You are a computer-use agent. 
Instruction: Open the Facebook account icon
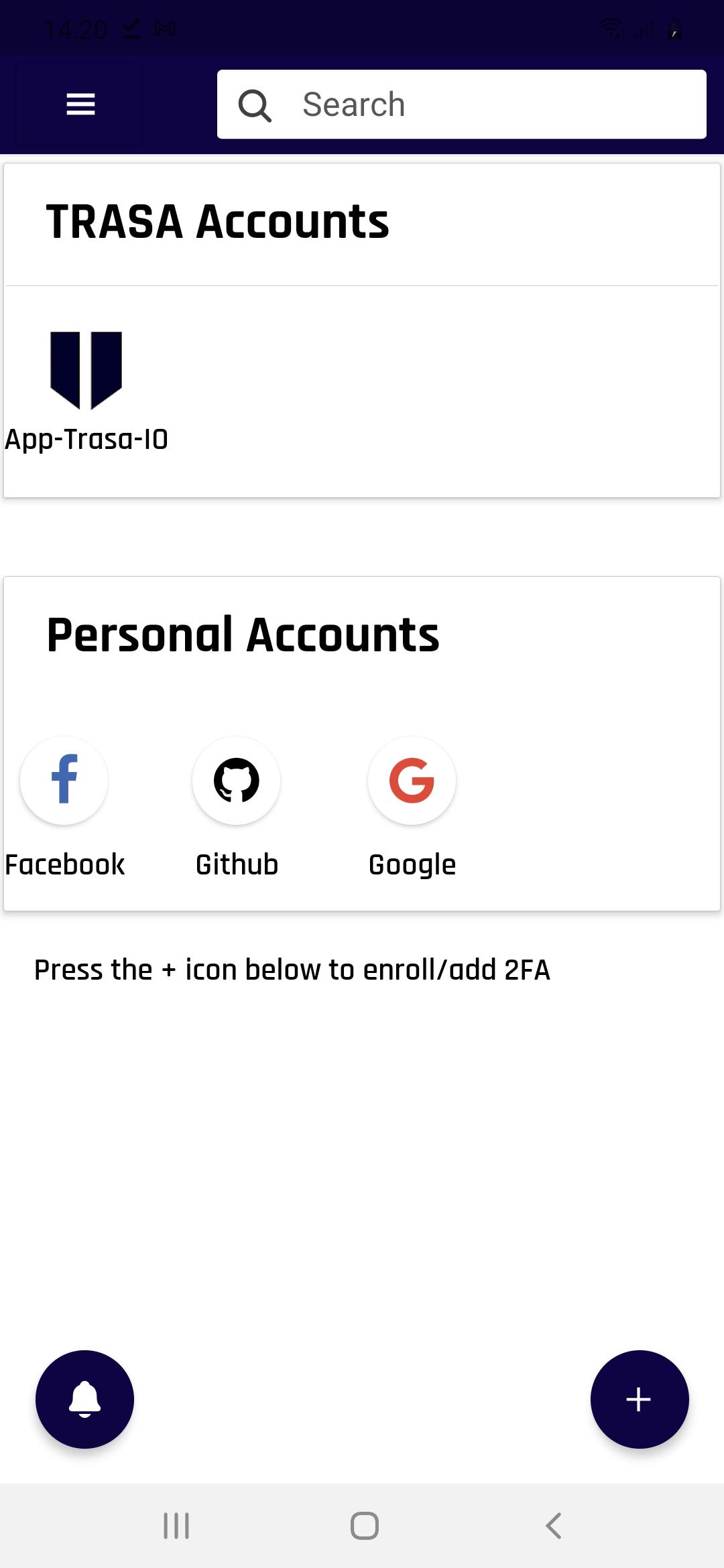(64, 780)
